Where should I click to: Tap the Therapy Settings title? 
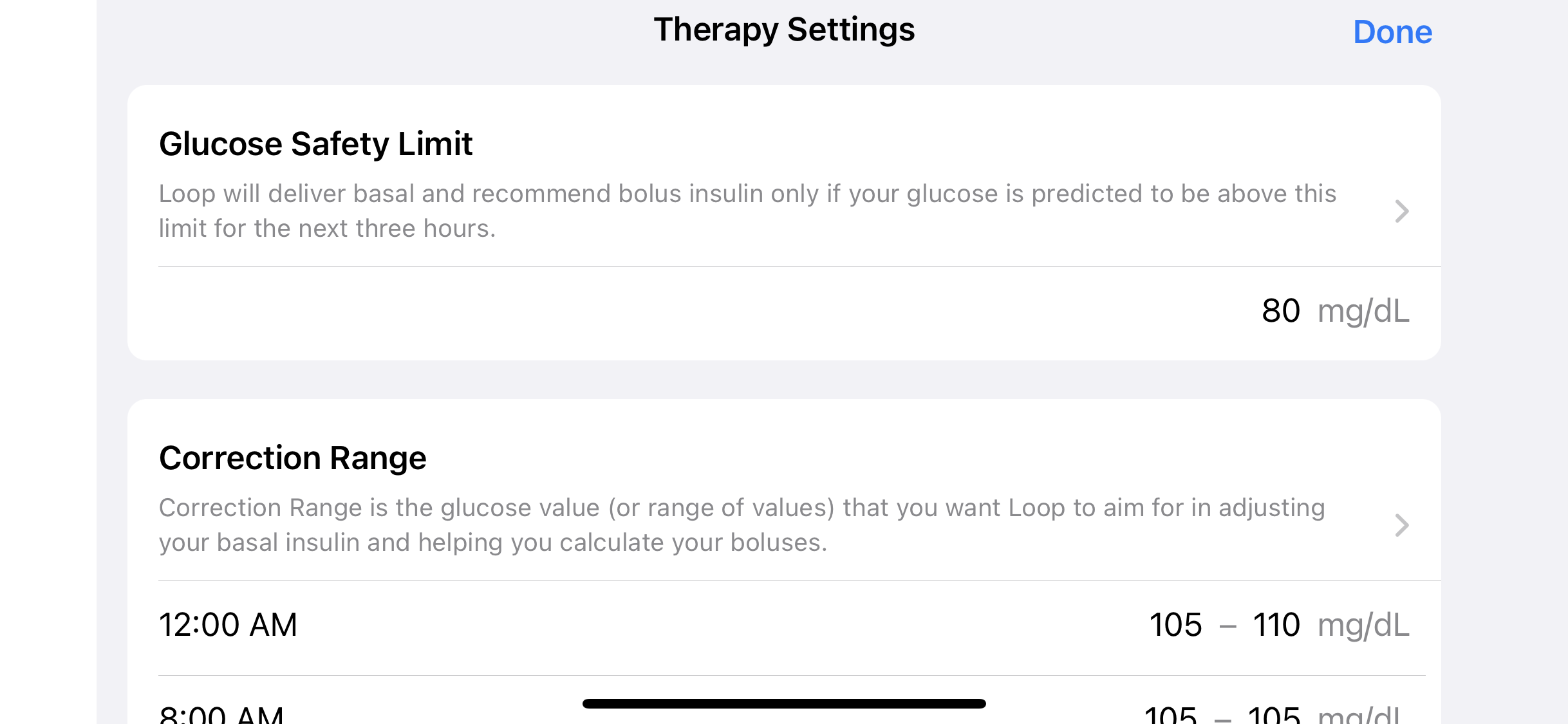[x=783, y=30]
